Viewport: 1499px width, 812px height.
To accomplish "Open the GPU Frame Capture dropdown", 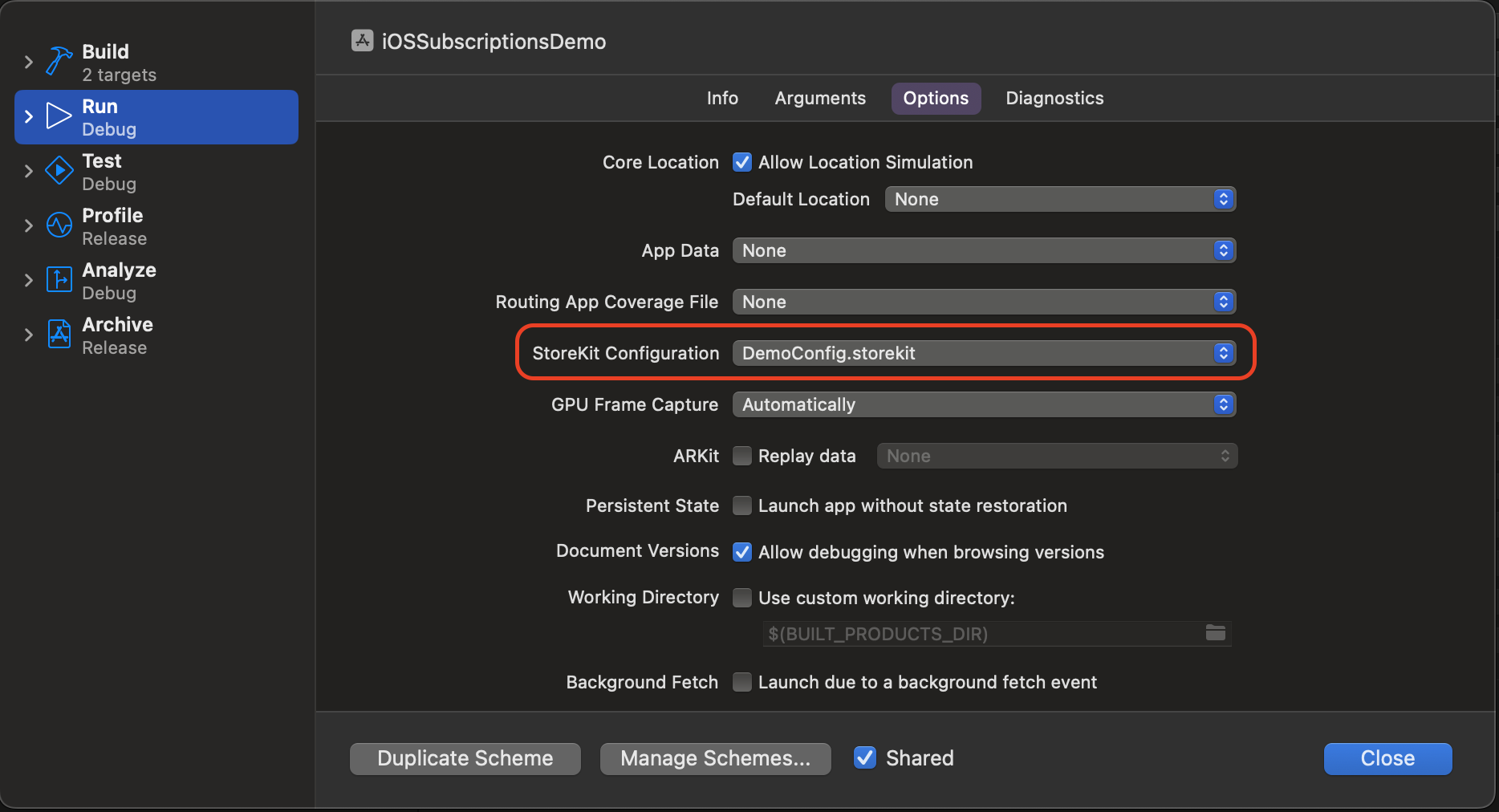I will (x=983, y=404).
